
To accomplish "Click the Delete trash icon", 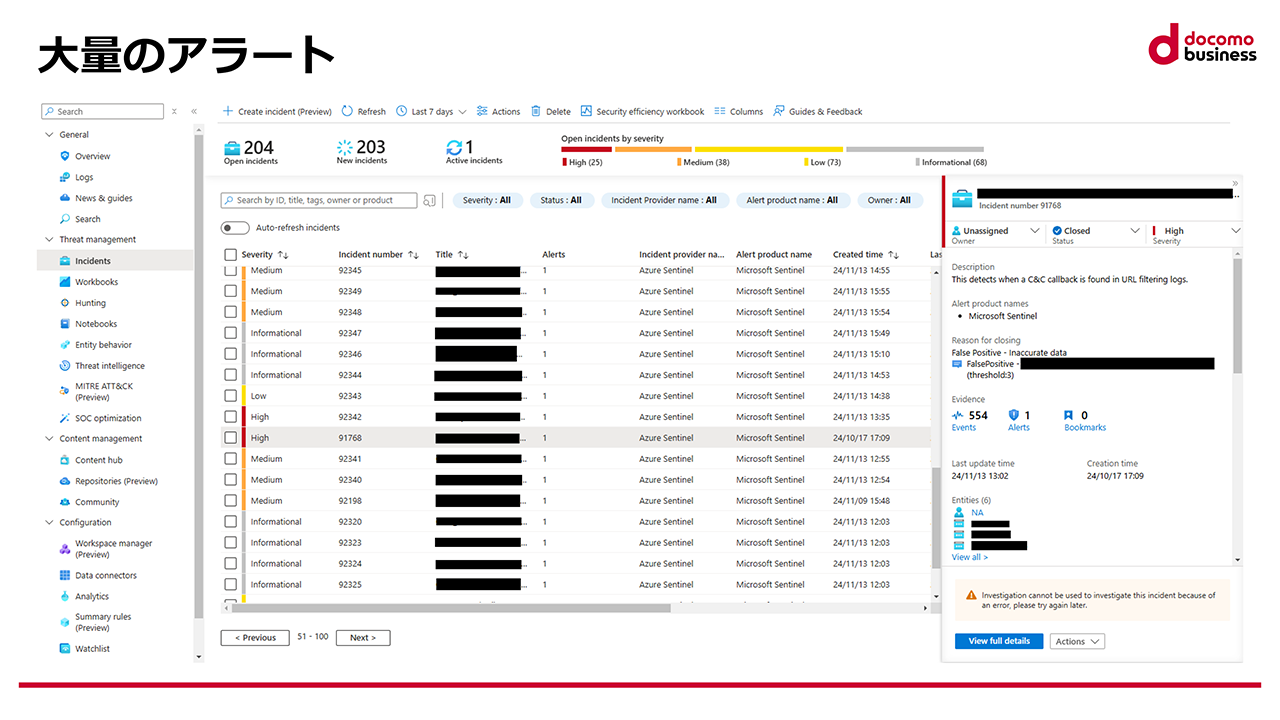I will pyautogui.click(x=536, y=111).
